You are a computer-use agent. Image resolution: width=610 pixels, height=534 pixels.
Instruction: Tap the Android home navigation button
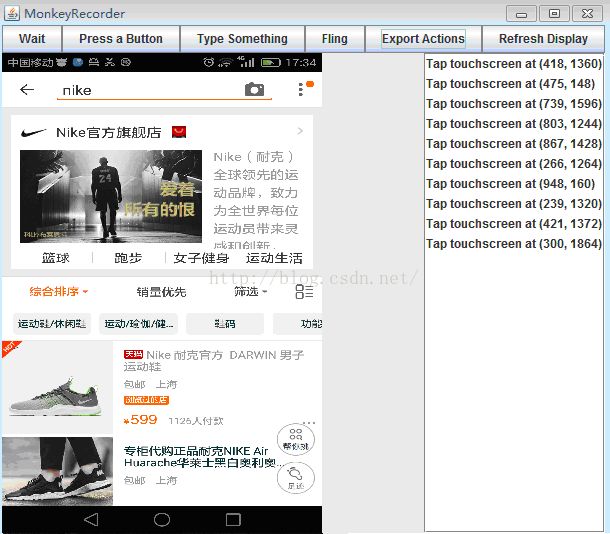tap(162, 520)
